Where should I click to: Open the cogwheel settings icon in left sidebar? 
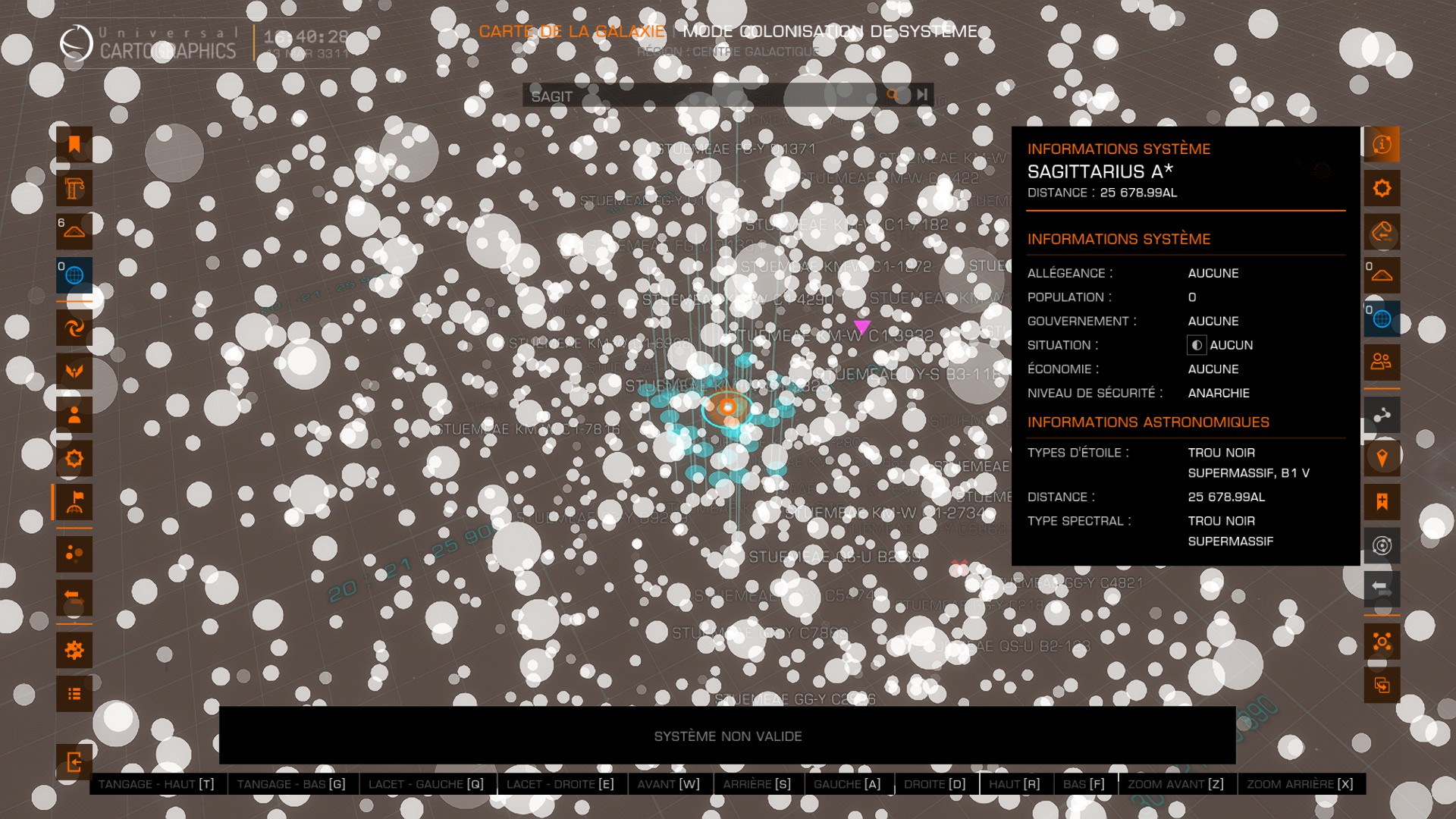coord(74,650)
